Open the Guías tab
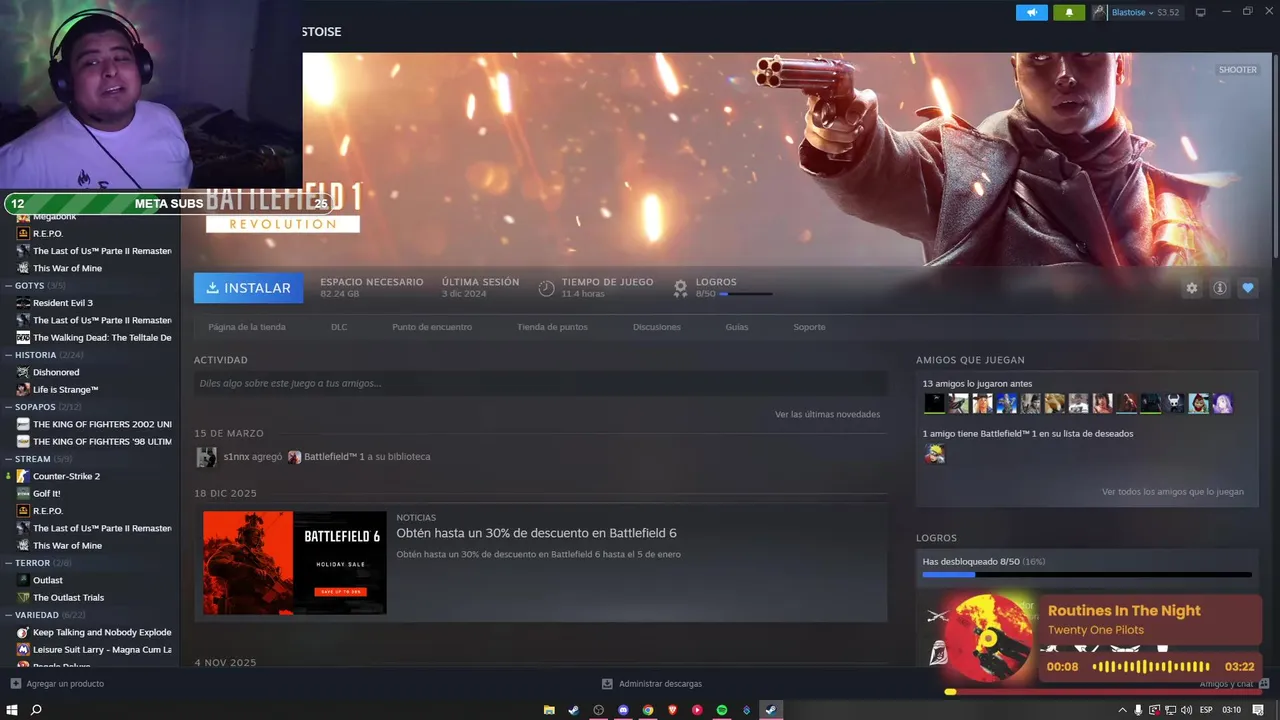This screenshot has height=720, width=1280. tap(737, 327)
